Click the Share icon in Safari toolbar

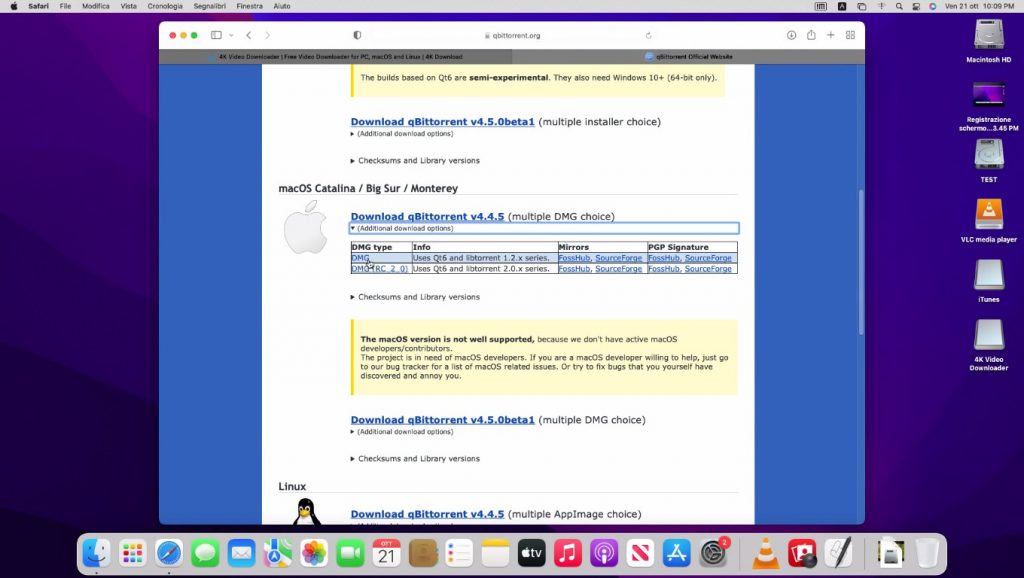[x=811, y=35]
